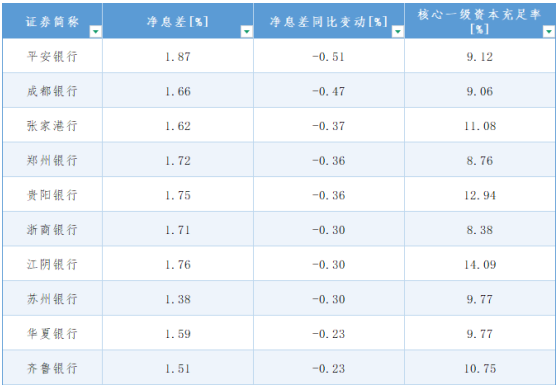
Task: Select the 平安银行 cell
Action: click(52, 56)
